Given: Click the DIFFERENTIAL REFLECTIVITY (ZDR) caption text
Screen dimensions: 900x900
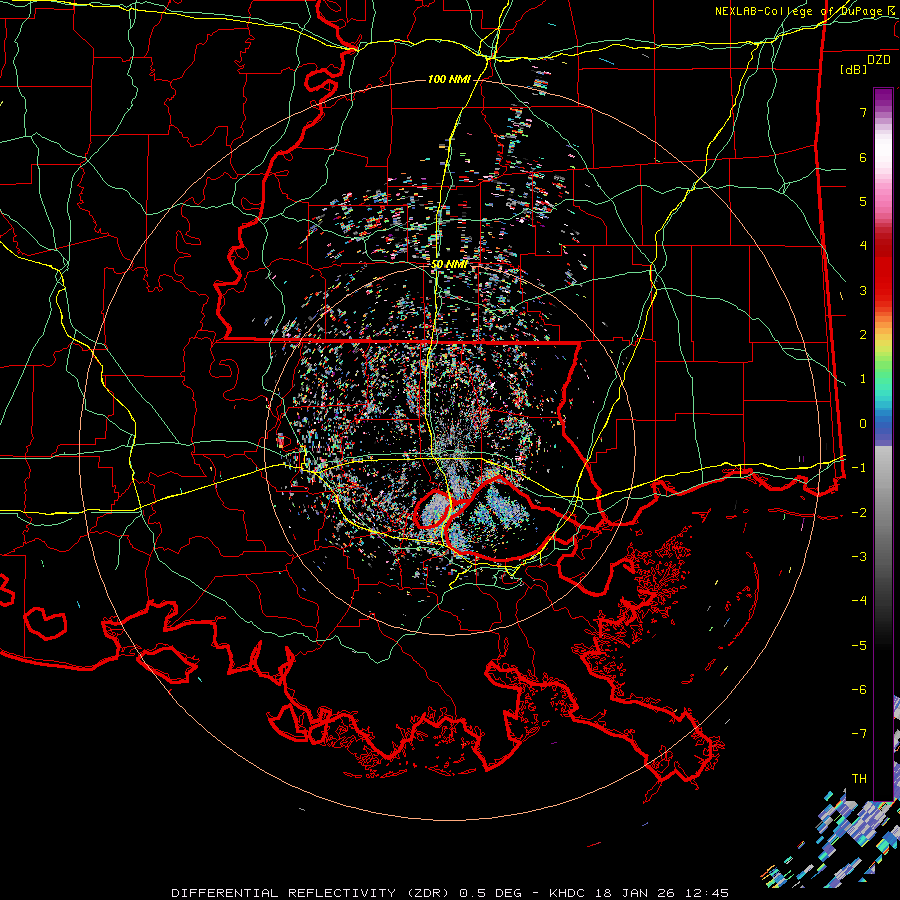Looking at the screenshot, I should [x=312, y=893].
